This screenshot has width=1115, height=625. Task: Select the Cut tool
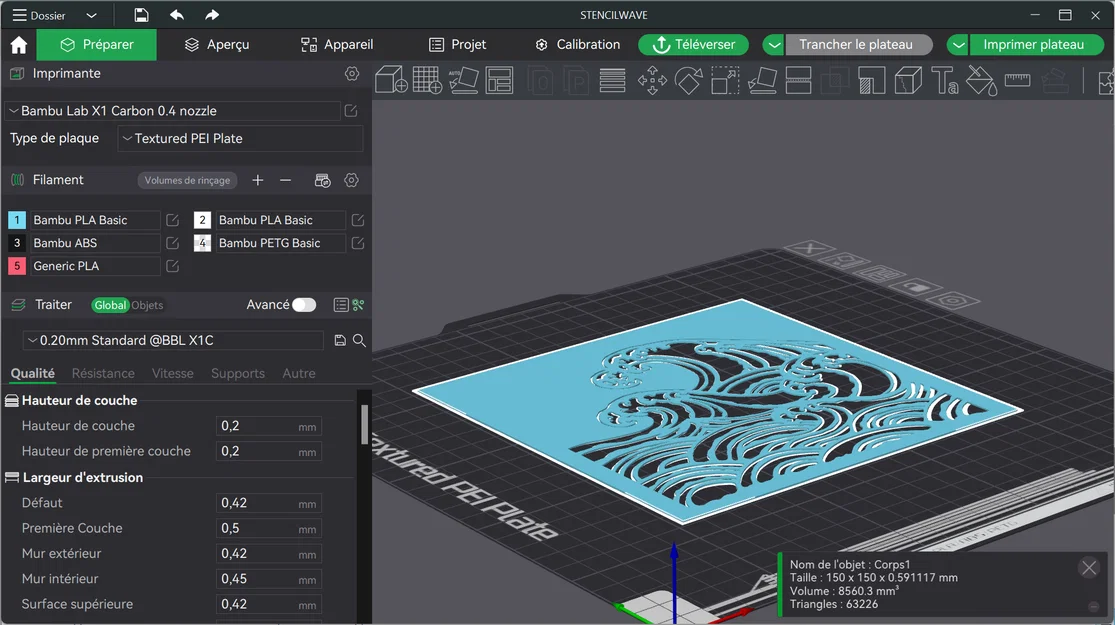798,80
